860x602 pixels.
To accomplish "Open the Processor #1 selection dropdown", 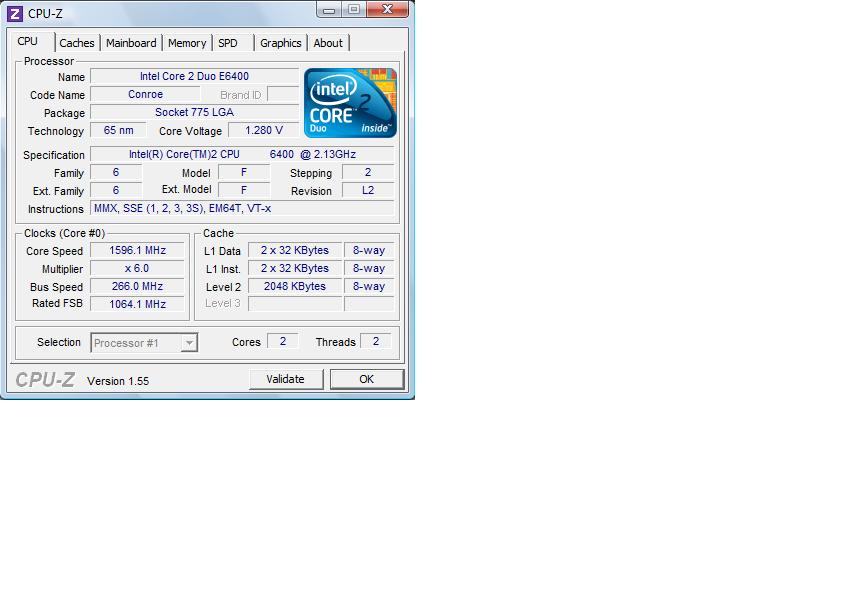I will pos(144,343).
